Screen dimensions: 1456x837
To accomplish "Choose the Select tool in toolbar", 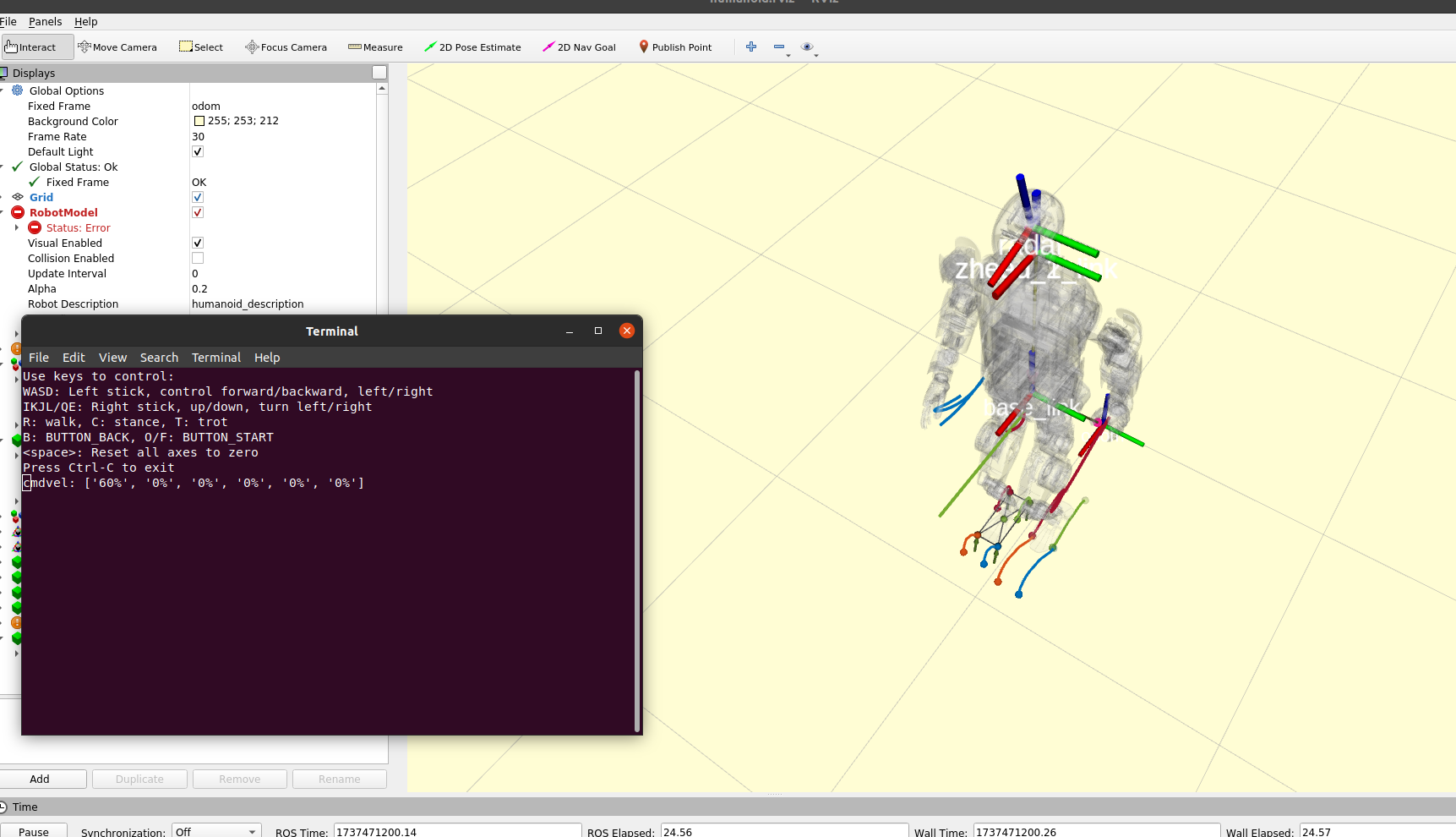I will click(201, 47).
